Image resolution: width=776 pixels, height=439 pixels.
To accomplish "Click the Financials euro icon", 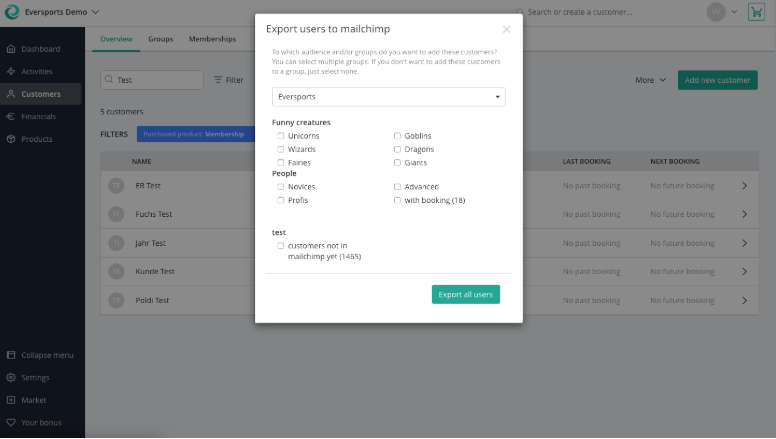I will tap(11, 116).
